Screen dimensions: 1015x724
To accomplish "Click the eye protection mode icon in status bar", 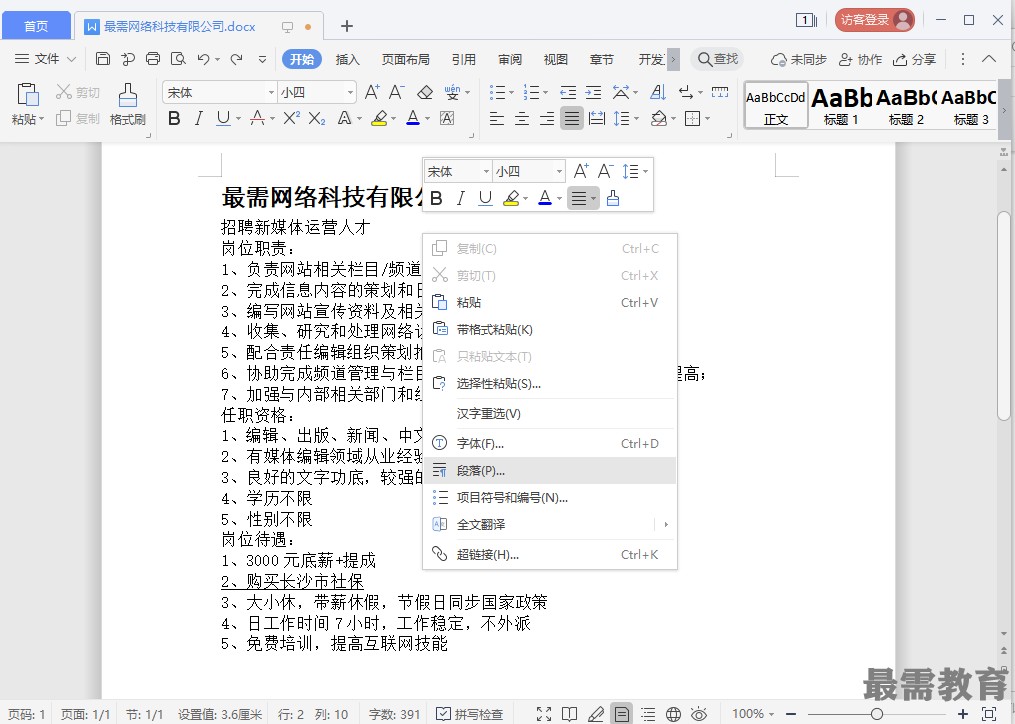I will [699, 714].
